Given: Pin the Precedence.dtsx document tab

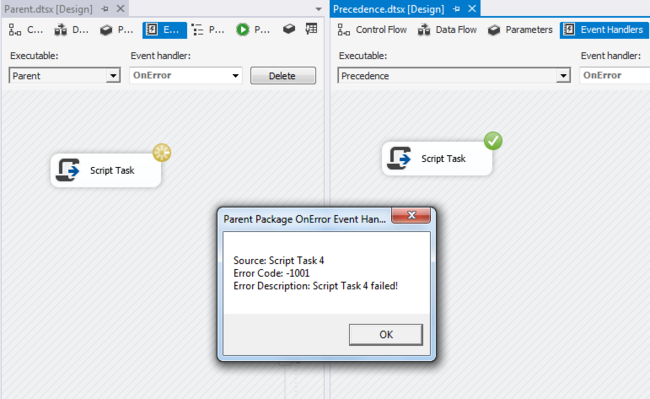Looking at the screenshot, I should click(457, 9).
